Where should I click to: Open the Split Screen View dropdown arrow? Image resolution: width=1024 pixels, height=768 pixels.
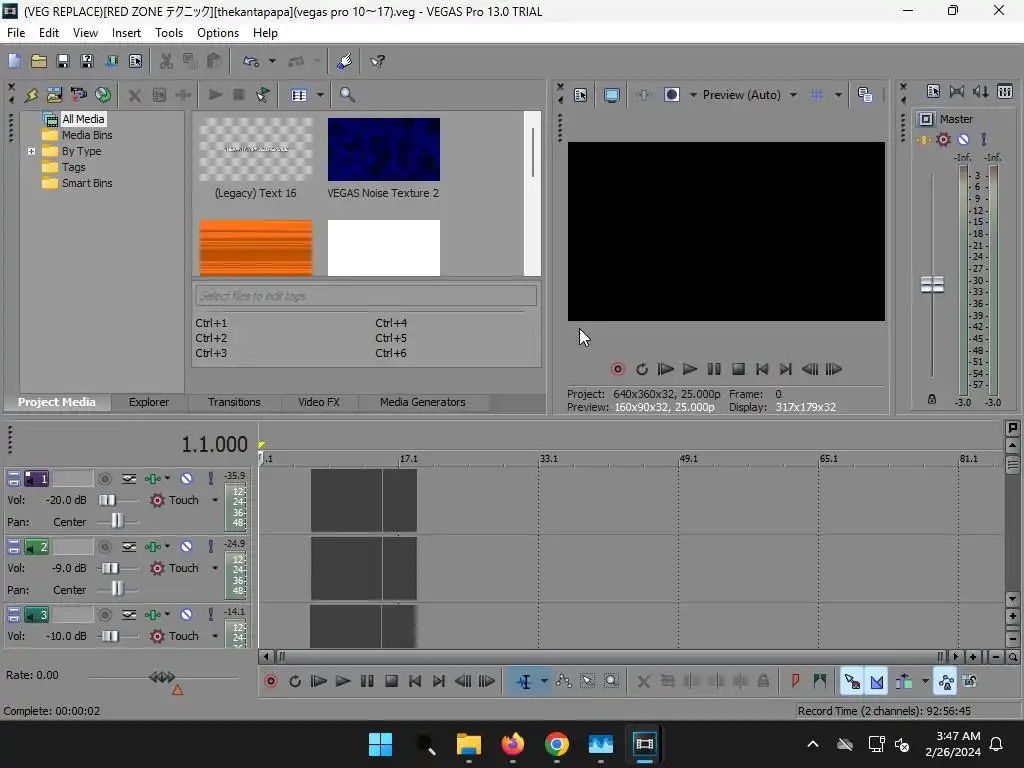[x=693, y=95]
